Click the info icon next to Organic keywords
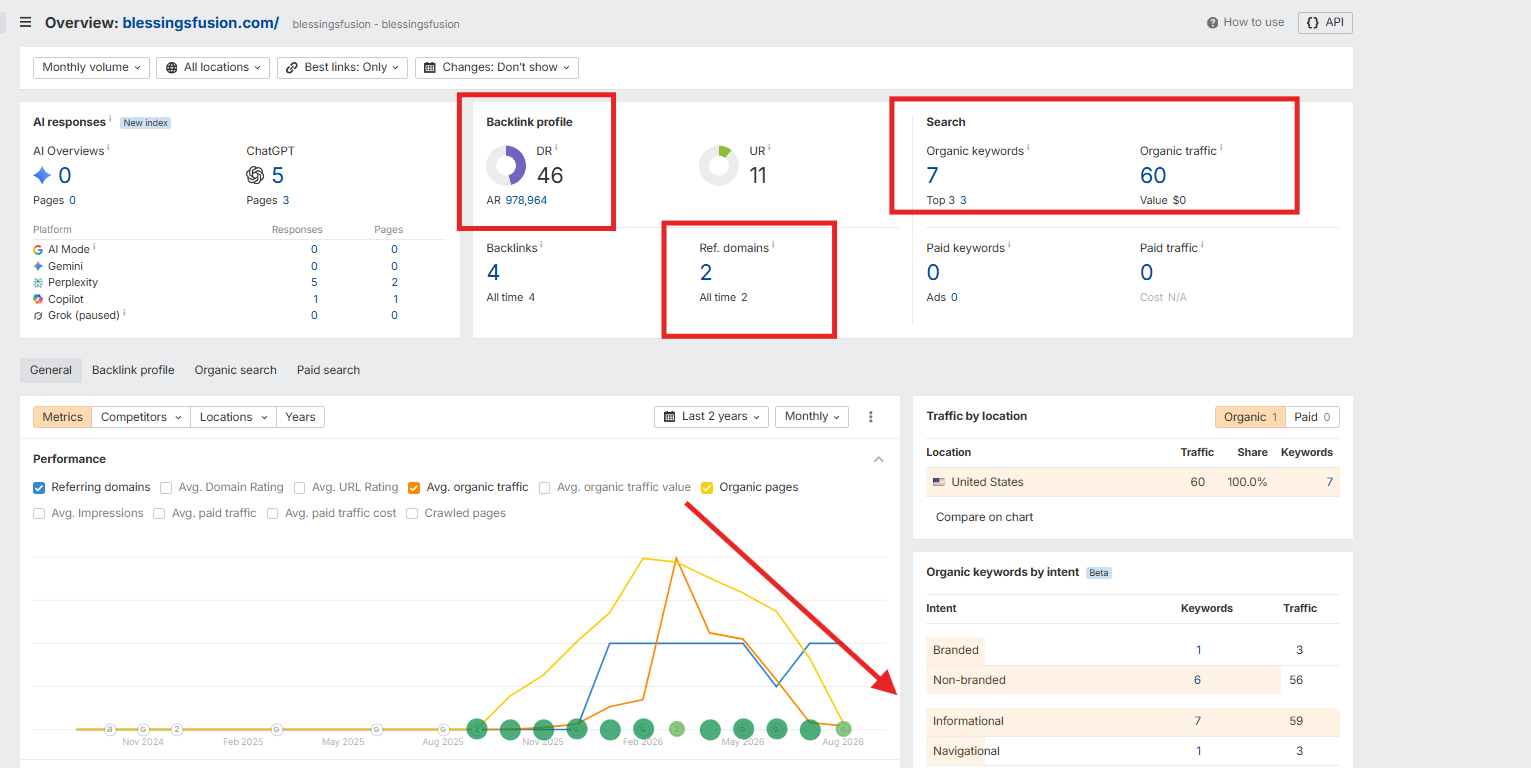This screenshot has height=768, width=1531. [x=1028, y=149]
